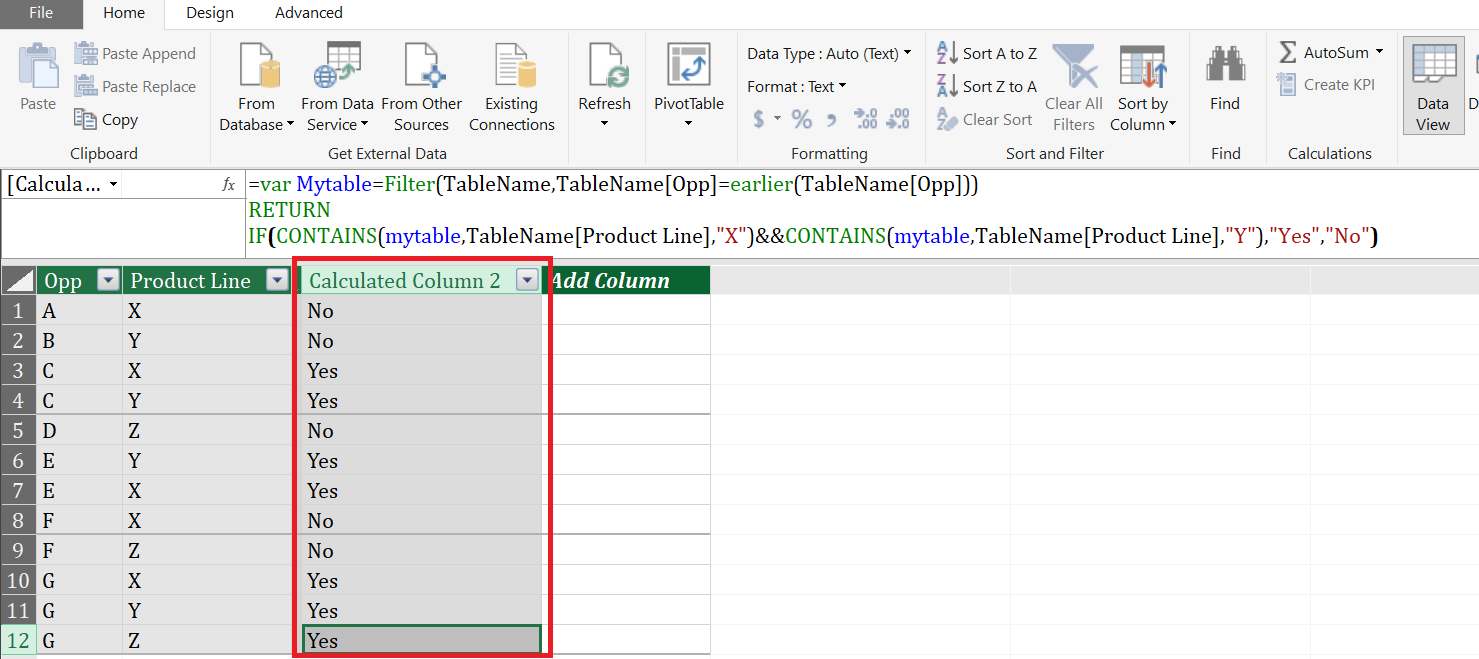Viewport: 1479px width, 659px height.
Task: Apply percent format to column
Action: [x=801, y=120]
